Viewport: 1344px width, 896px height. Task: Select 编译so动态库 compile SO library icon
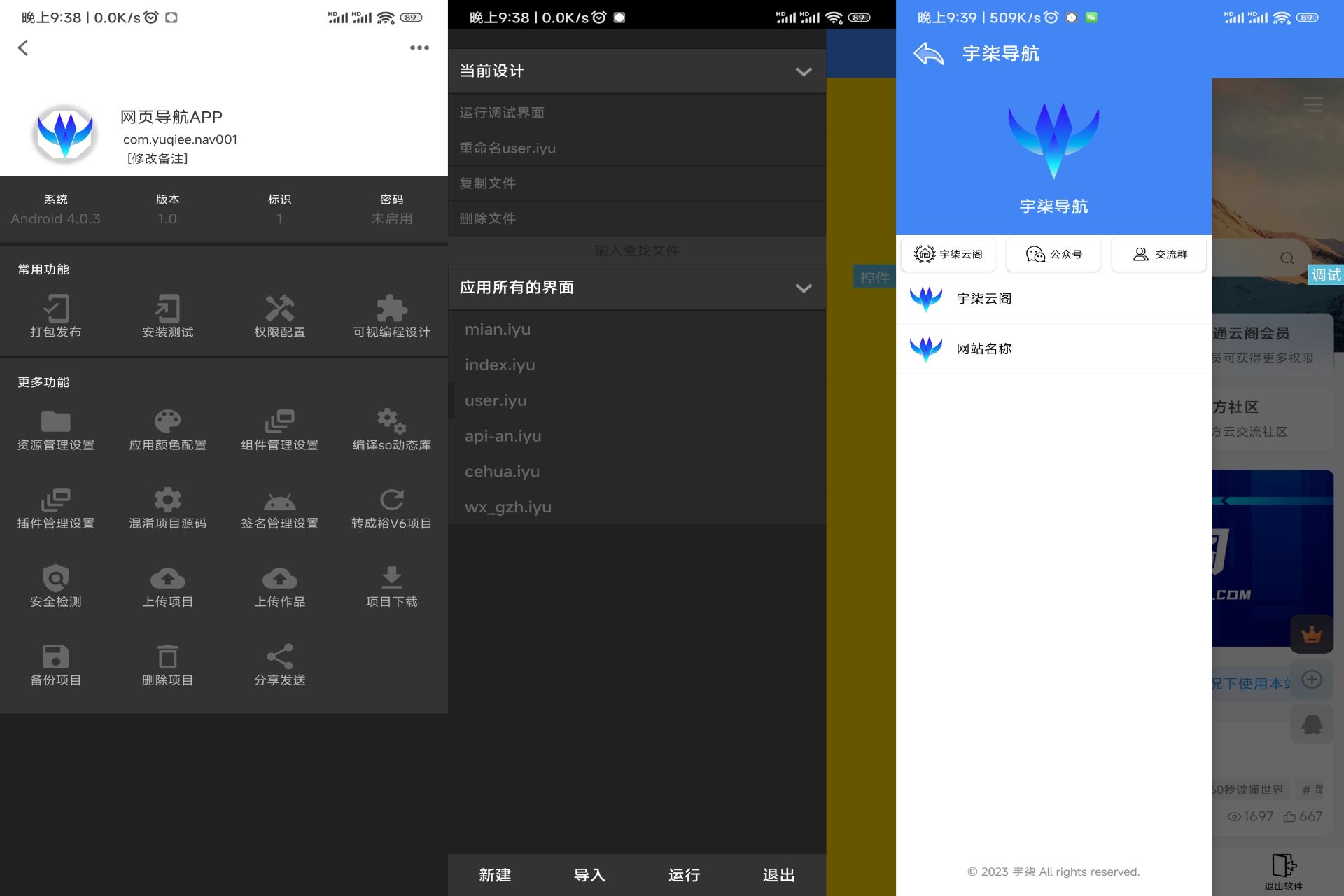click(x=391, y=420)
